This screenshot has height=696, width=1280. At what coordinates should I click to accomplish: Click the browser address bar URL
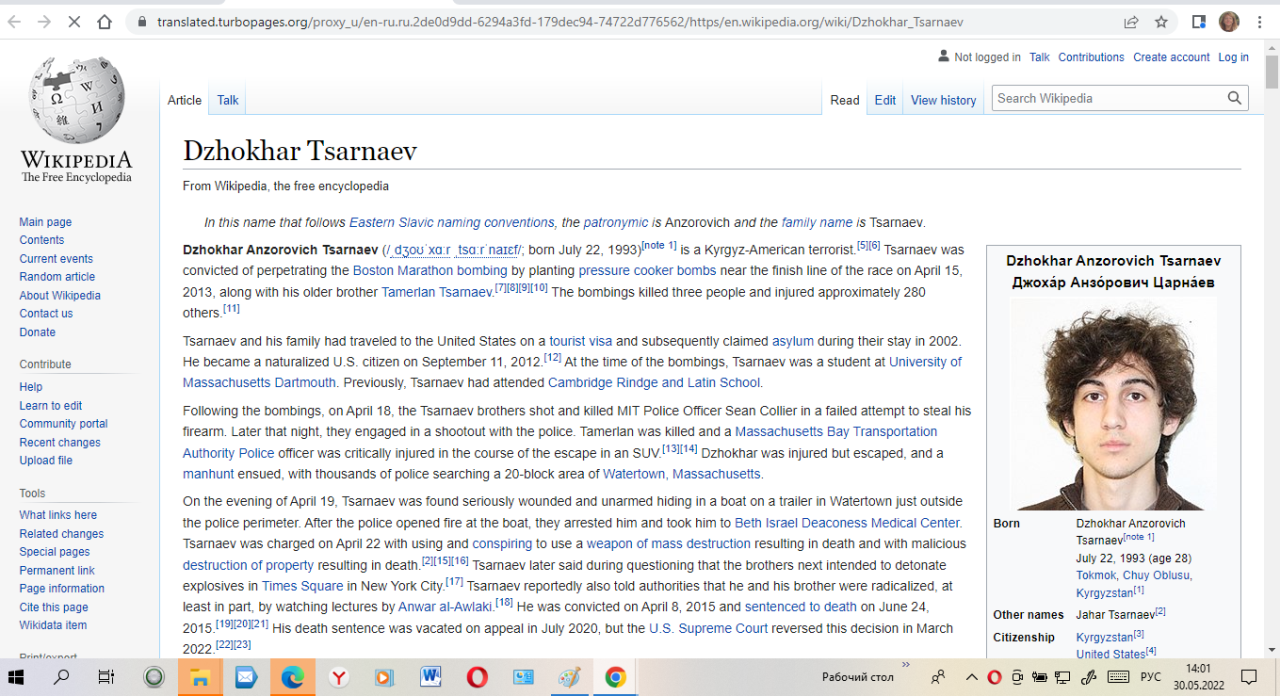click(x=560, y=22)
